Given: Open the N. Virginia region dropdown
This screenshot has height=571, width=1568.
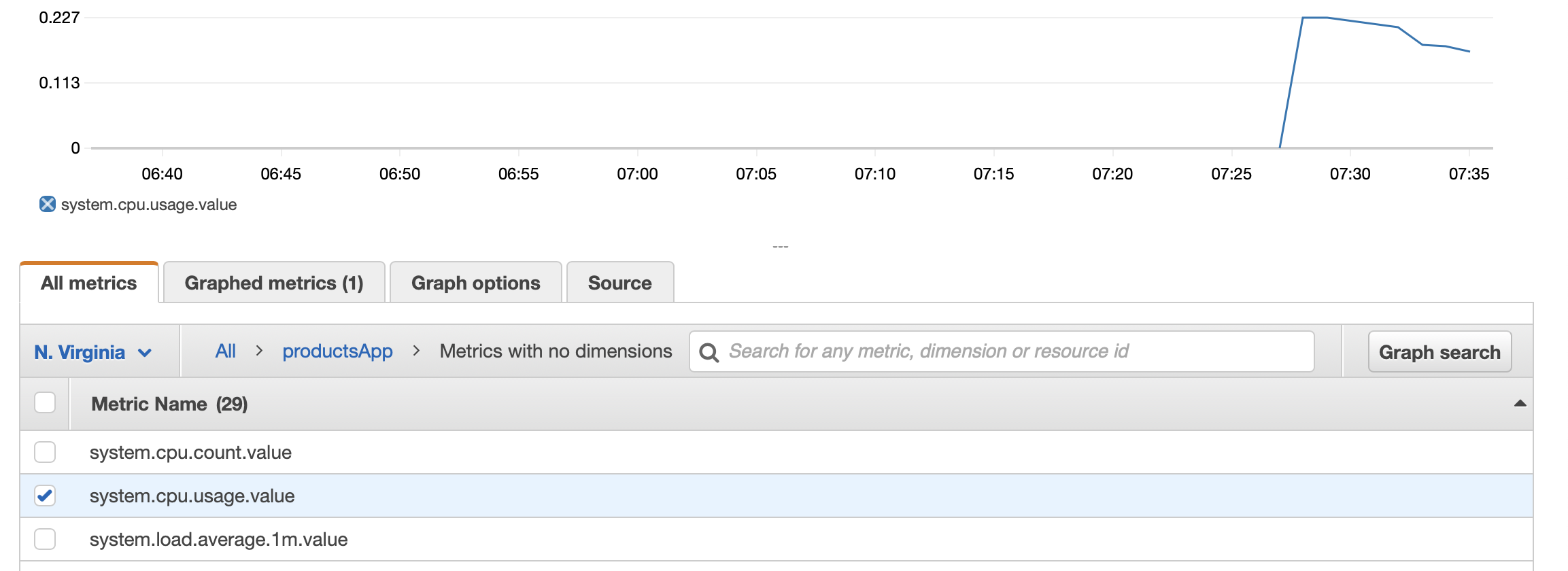Looking at the screenshot, I should pyautogui.click(x=93, y=352).
